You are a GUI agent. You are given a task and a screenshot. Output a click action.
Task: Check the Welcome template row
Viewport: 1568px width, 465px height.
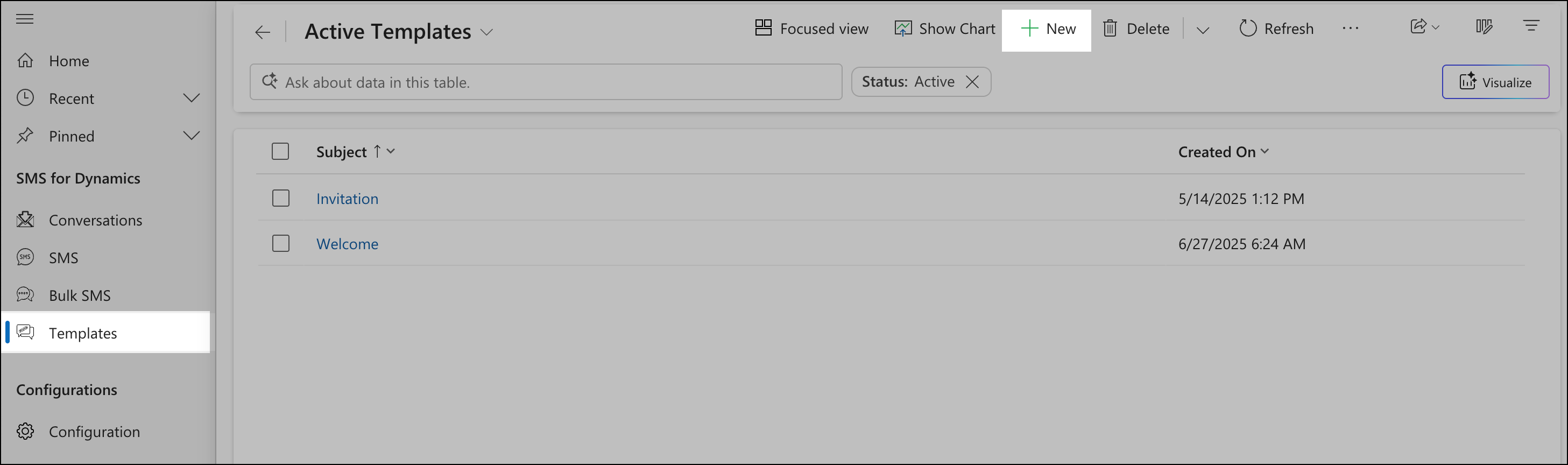[280, 243]
